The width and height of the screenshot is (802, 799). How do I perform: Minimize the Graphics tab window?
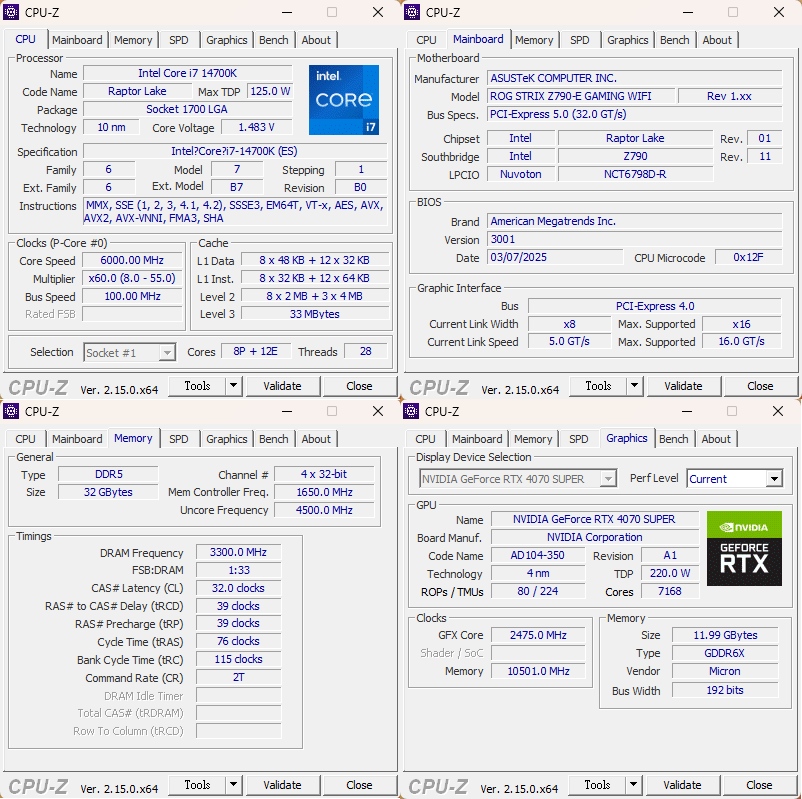coord(687,411)
